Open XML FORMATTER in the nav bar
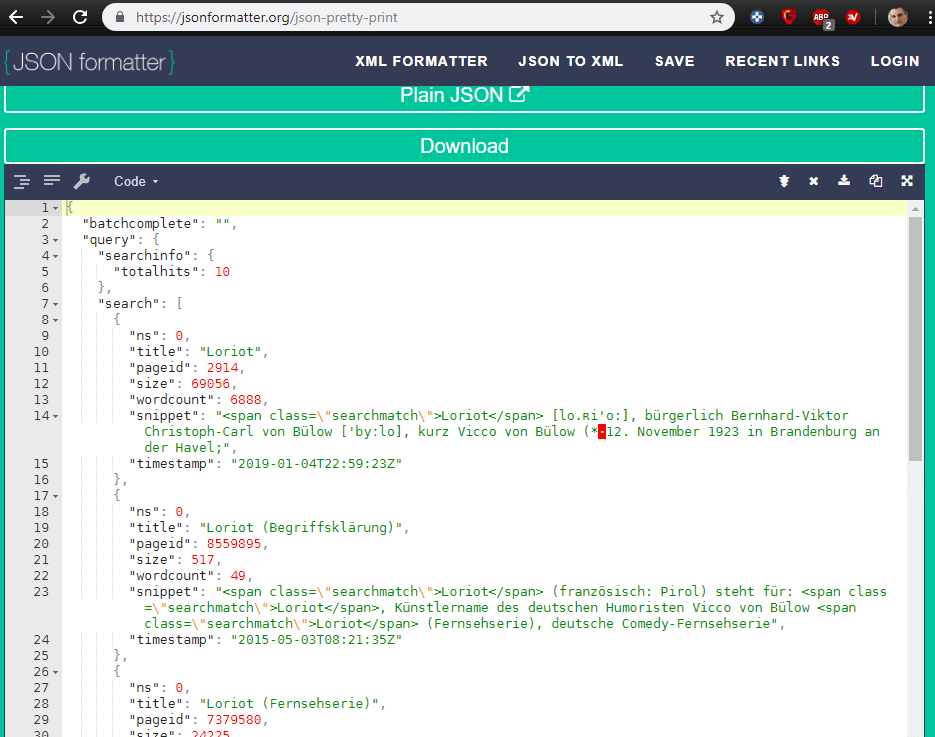This screenshot has height=737, width=935. [x=421, y=61]
